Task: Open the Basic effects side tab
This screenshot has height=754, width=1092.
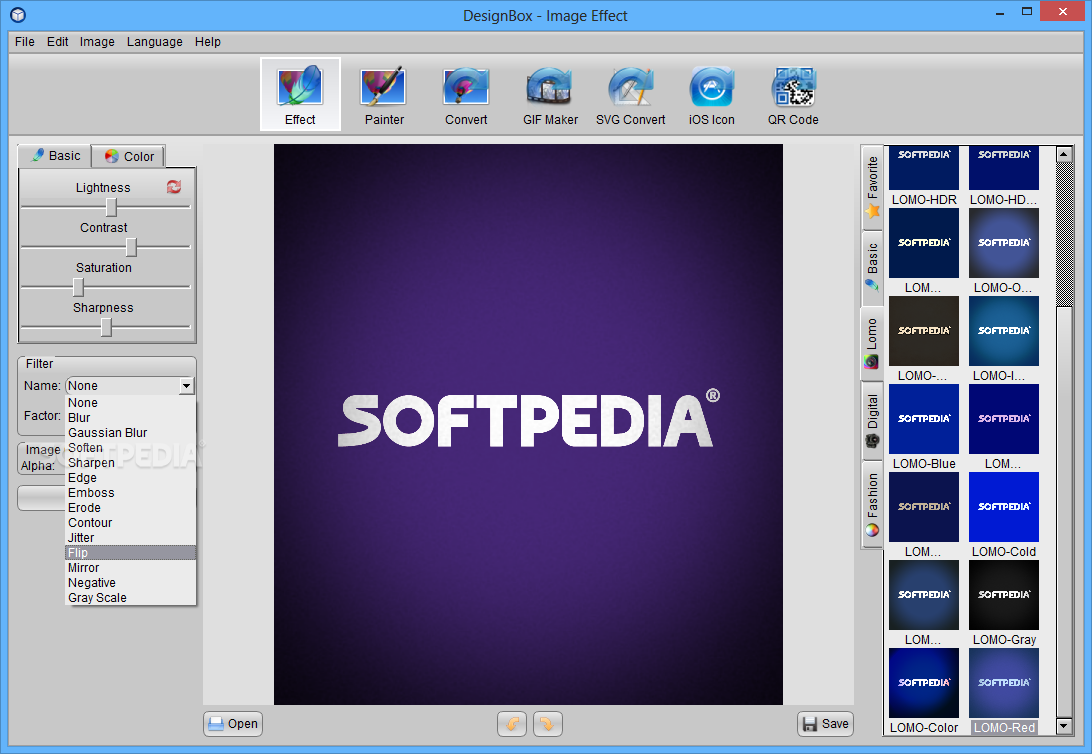Action: tap(872, 267)
